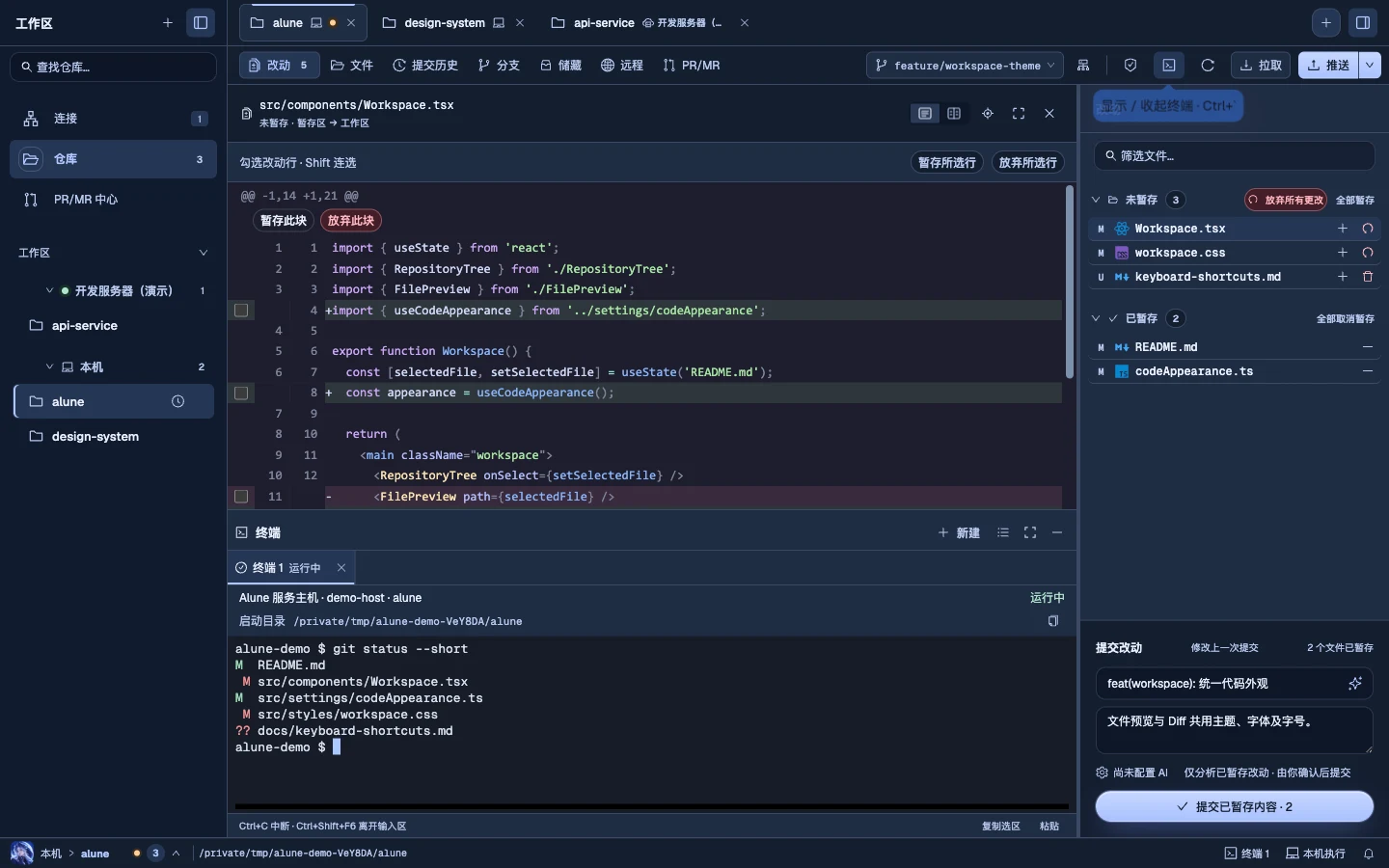Open the 提交历史 tab
The width and height of the screenshot is (1389, 868).
425,66
